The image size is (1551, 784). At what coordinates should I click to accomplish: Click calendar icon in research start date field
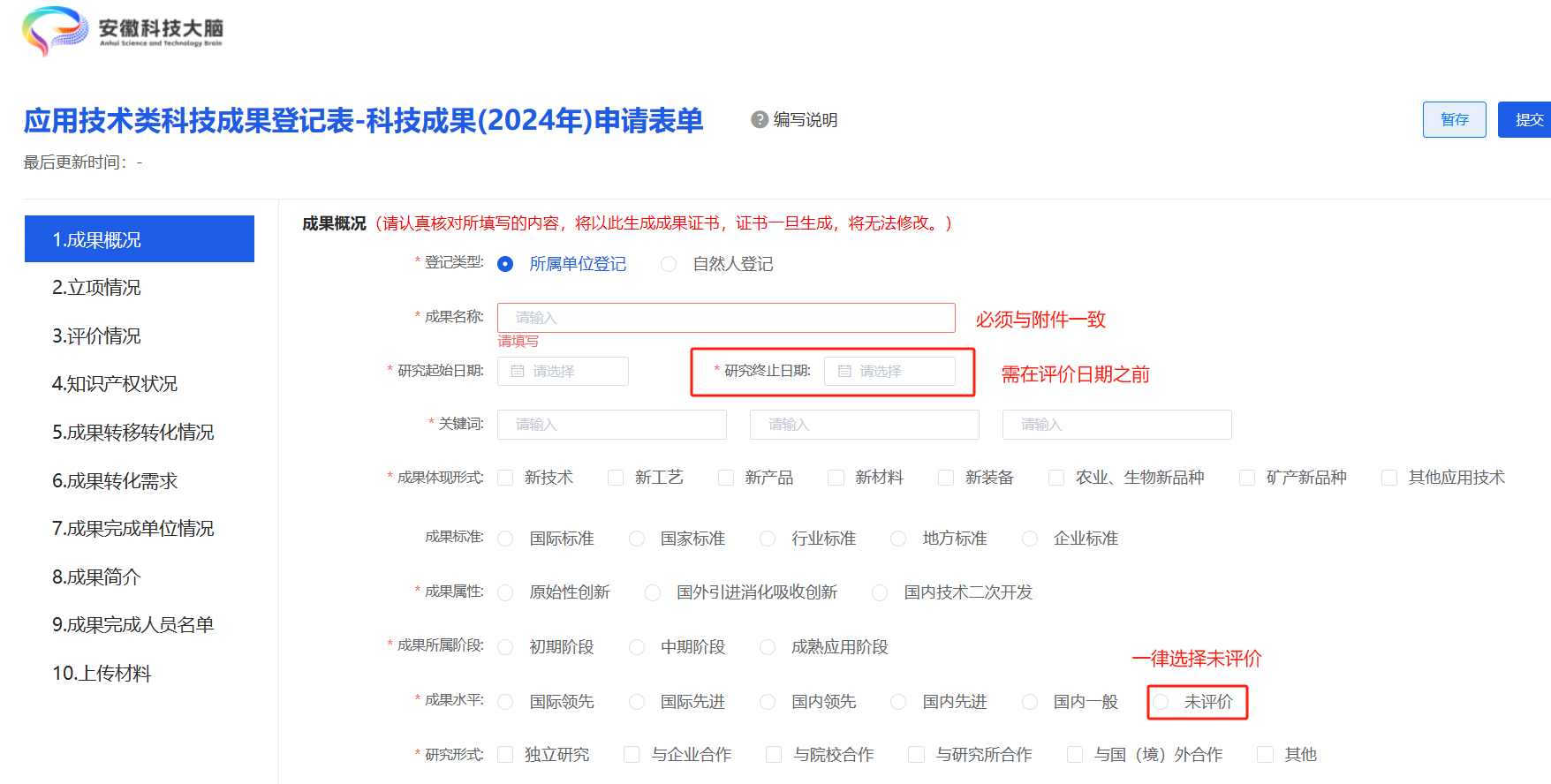[518, 372]
